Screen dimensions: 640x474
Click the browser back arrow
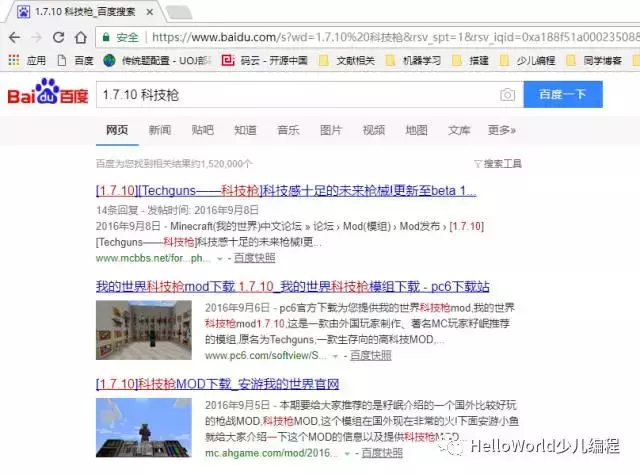coord(14,38)
